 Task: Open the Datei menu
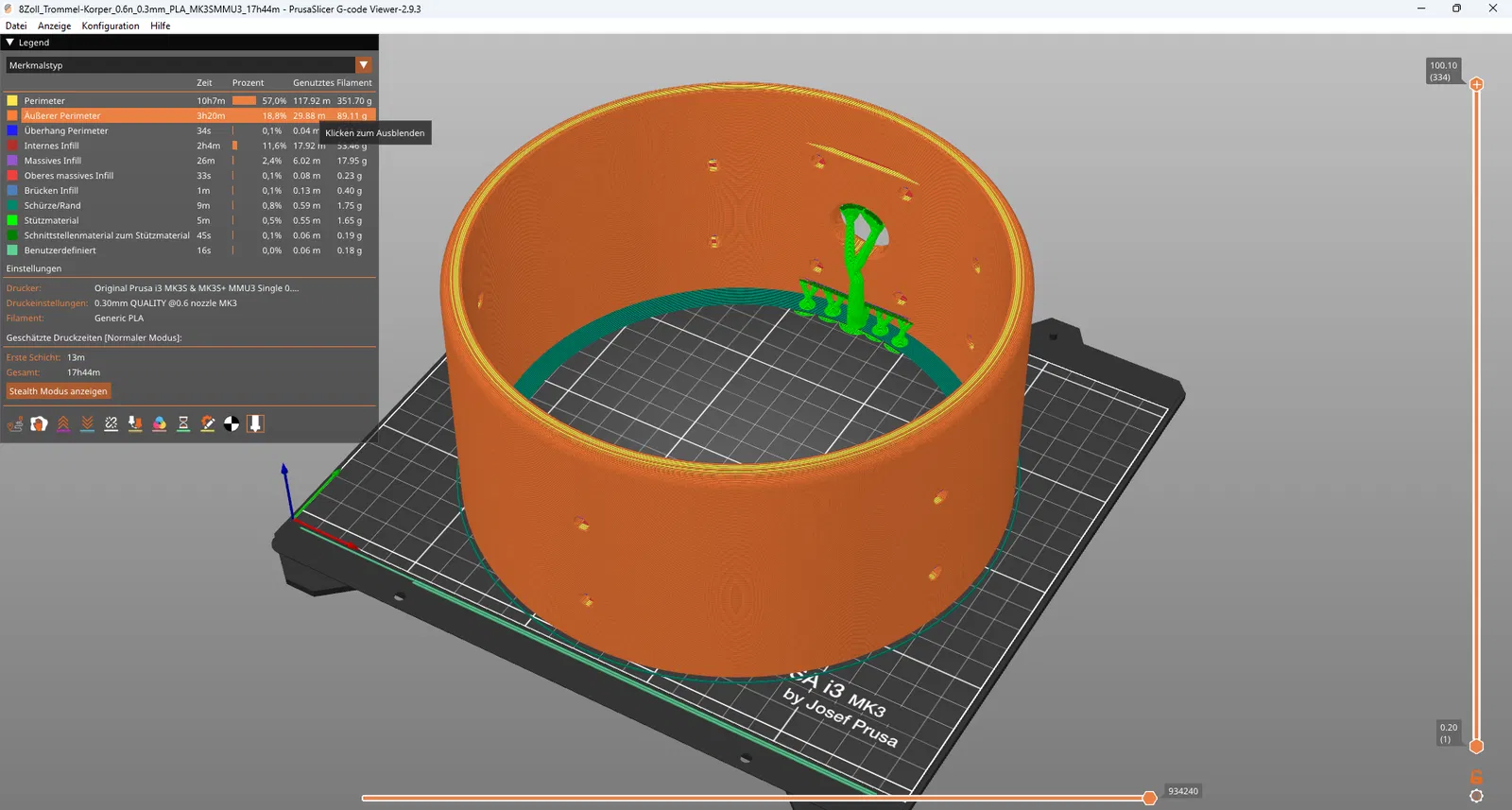pyautogui.click(x=16, y=26)
